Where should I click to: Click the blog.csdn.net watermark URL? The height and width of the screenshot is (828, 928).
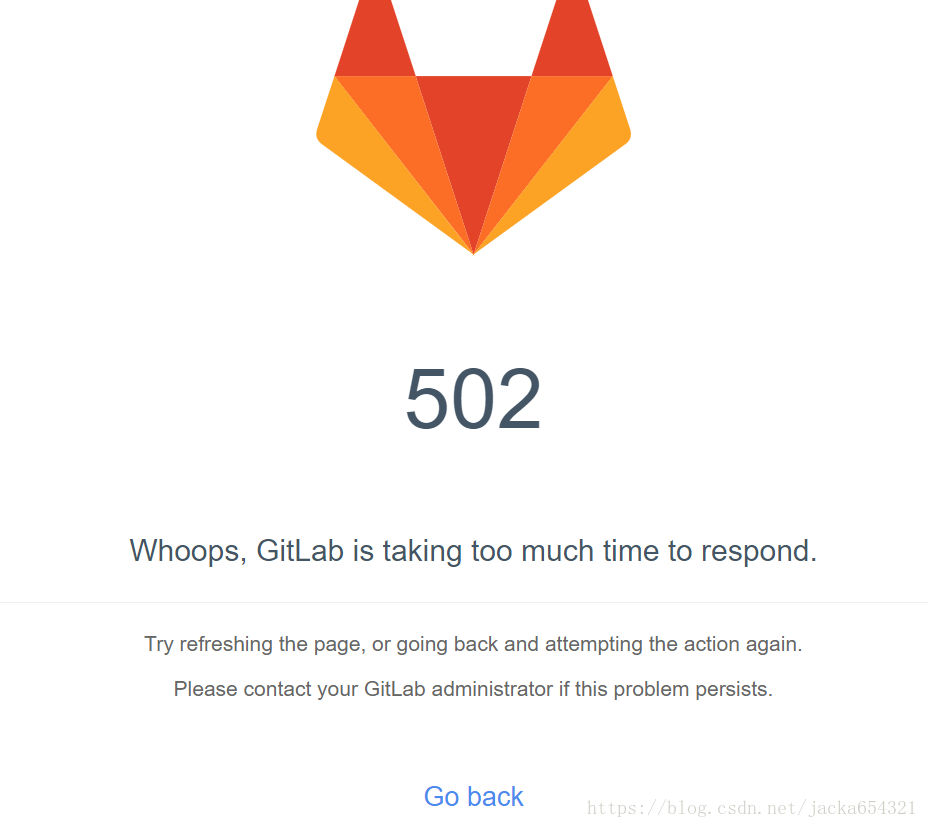click(x=752, y=808)
